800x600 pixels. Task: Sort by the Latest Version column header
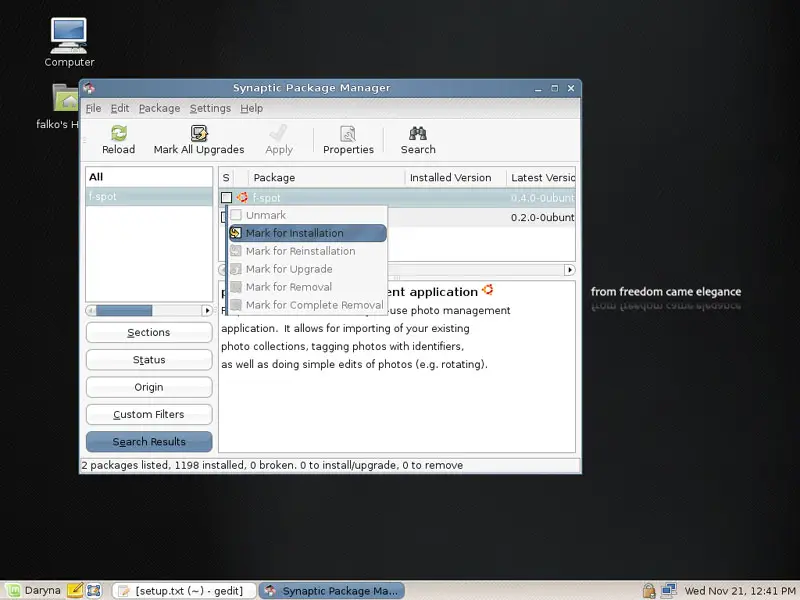click(x=541, y=178)
